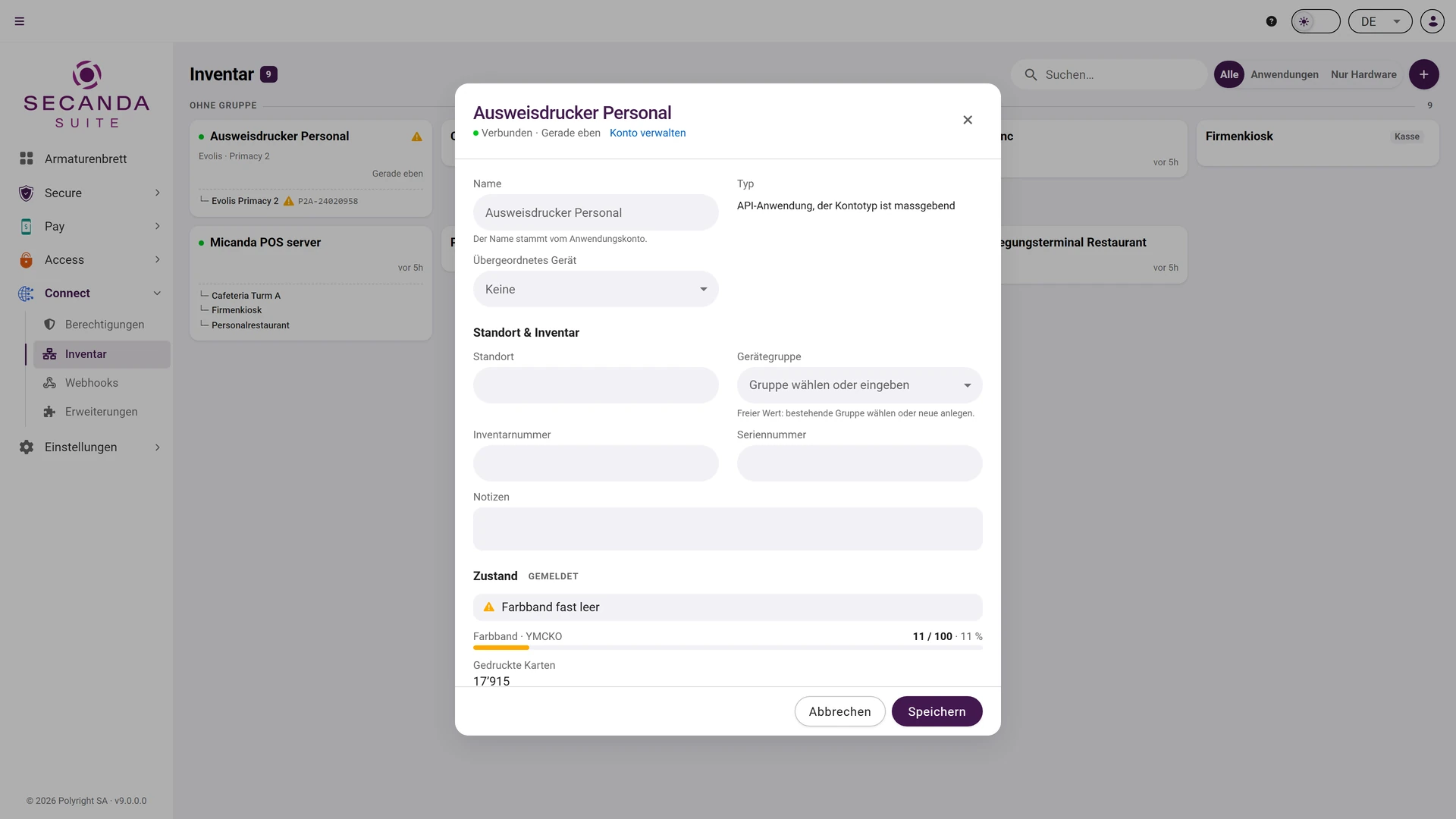Click the Connect globe icon
Image resolution: width=1456 pixels, height=819 pixels.
click(27, 293)
